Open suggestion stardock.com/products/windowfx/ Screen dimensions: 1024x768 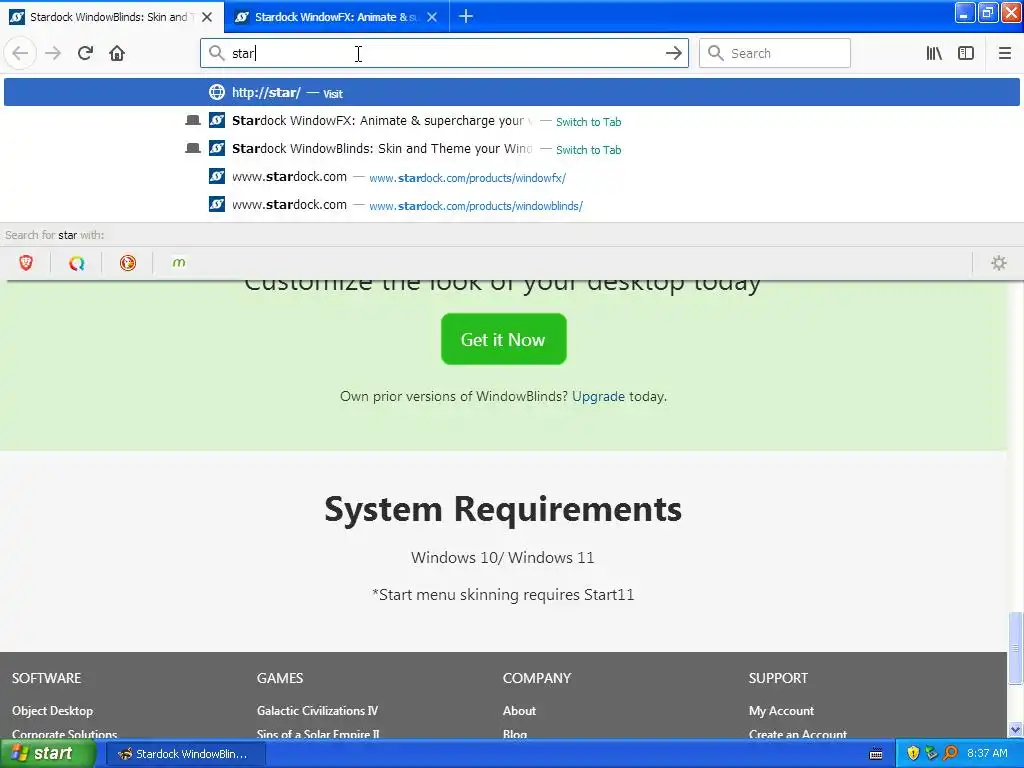point(512,177)
